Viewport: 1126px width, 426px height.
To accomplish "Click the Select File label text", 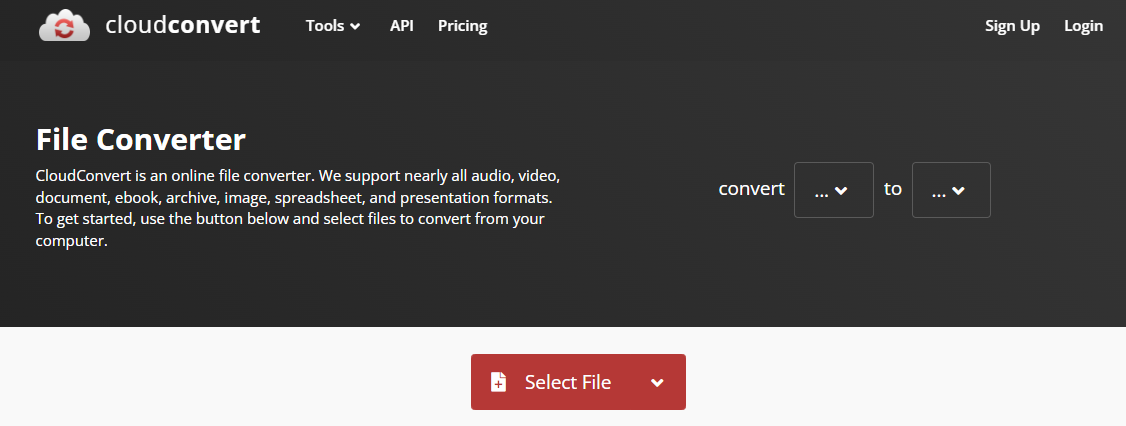I will coord(567,382).
